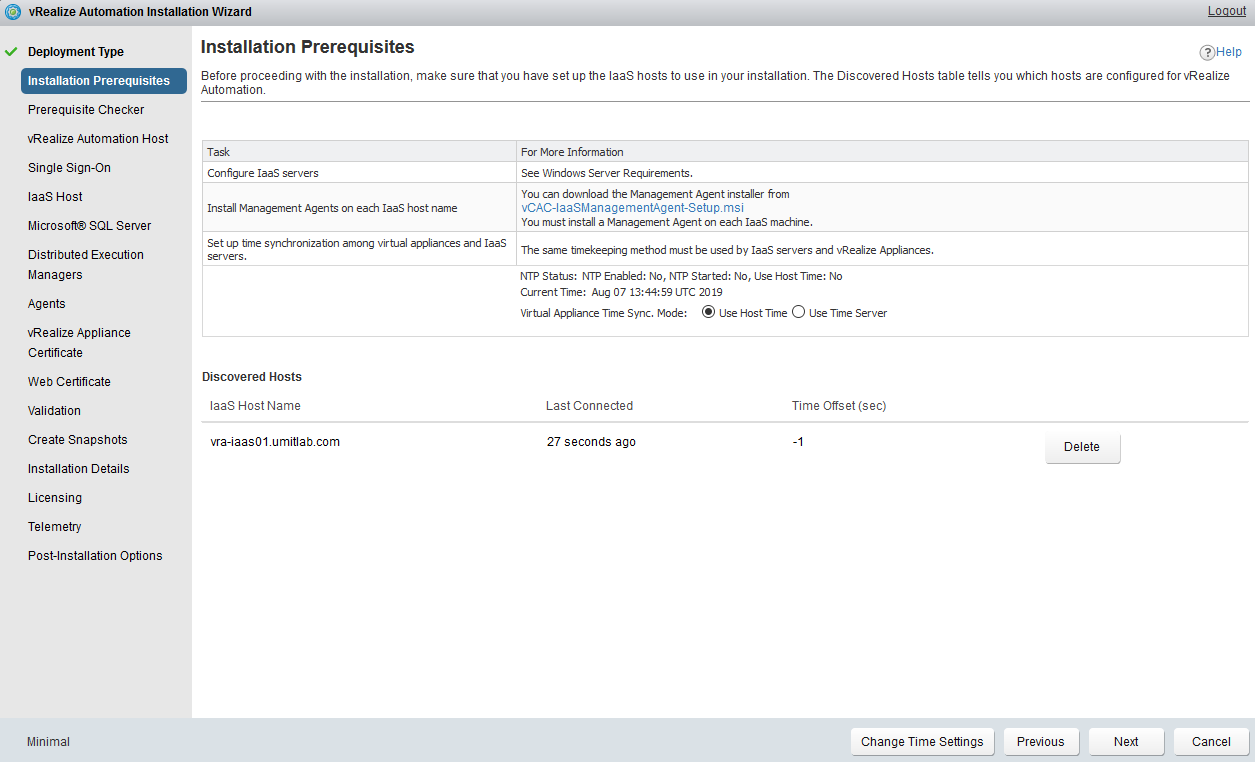Select the Licensing step in sidebar
Image resolution: width=1255 pixels, height=762 pixels.
tap(55, 498)
